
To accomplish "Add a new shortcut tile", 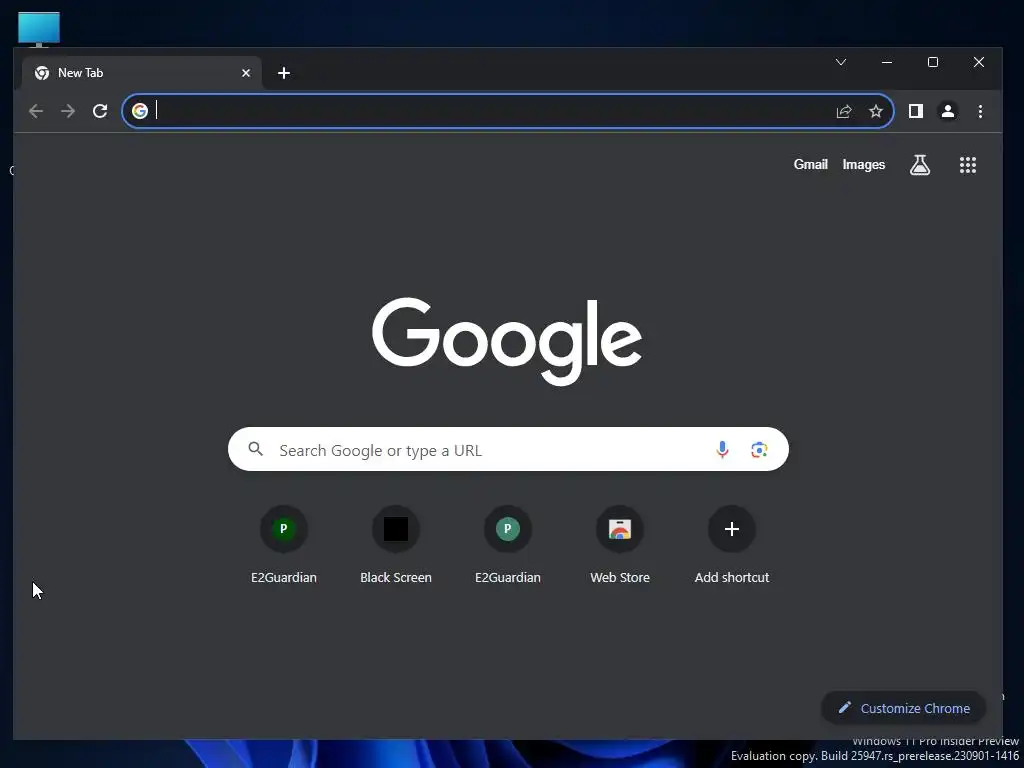I will point(731,546).
